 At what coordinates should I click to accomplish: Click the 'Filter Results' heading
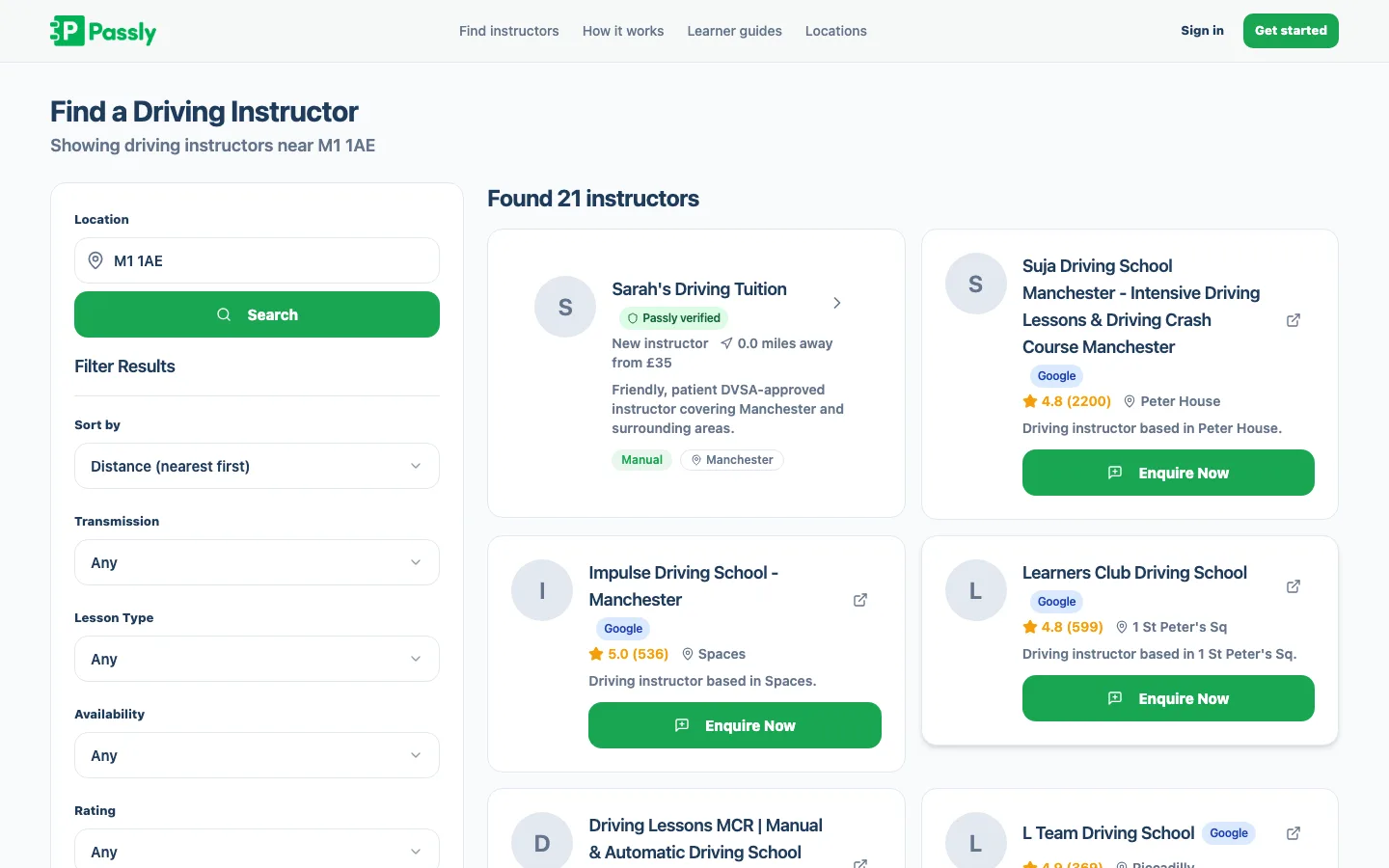point(124,366)
